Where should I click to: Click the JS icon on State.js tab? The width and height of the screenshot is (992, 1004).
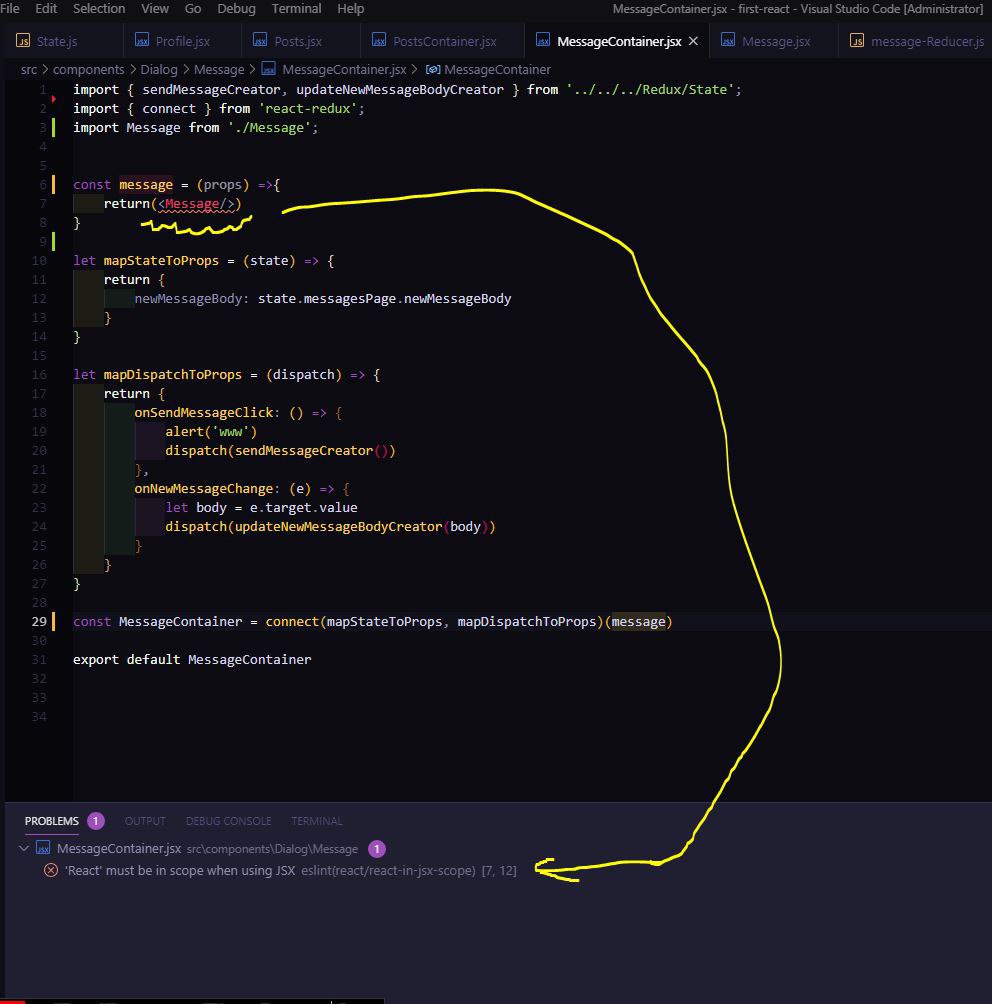pyautogui.click(x=22, y=41)
